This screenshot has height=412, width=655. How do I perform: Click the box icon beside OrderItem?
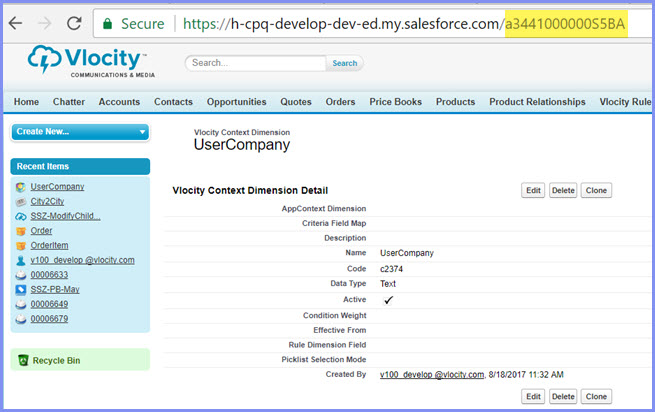(21, 246)
